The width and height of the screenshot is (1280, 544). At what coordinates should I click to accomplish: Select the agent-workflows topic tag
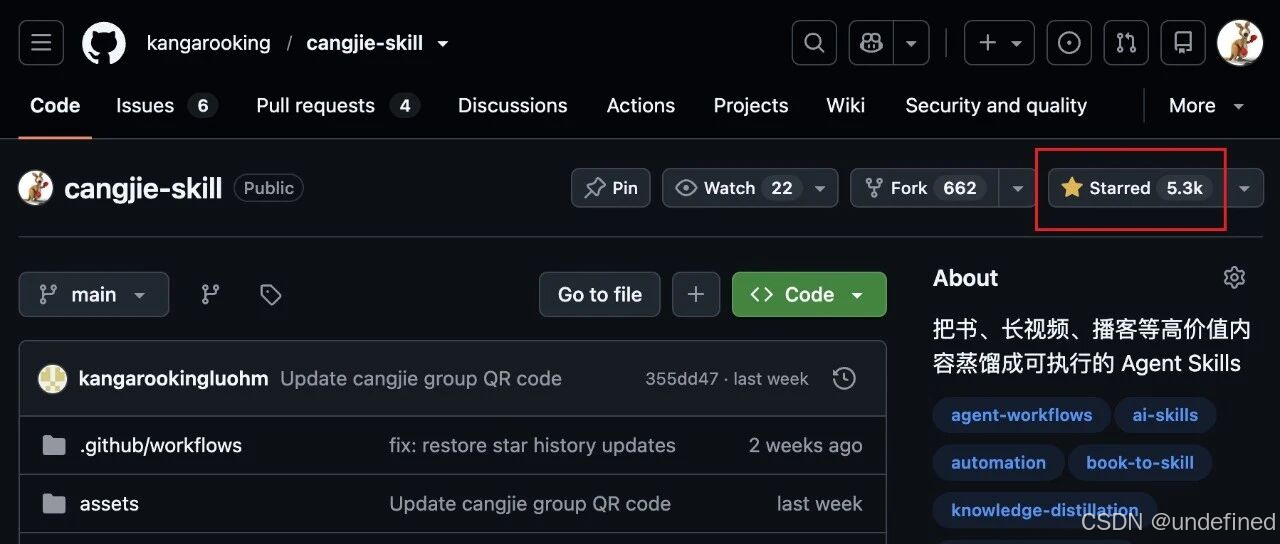[1022, 415]
